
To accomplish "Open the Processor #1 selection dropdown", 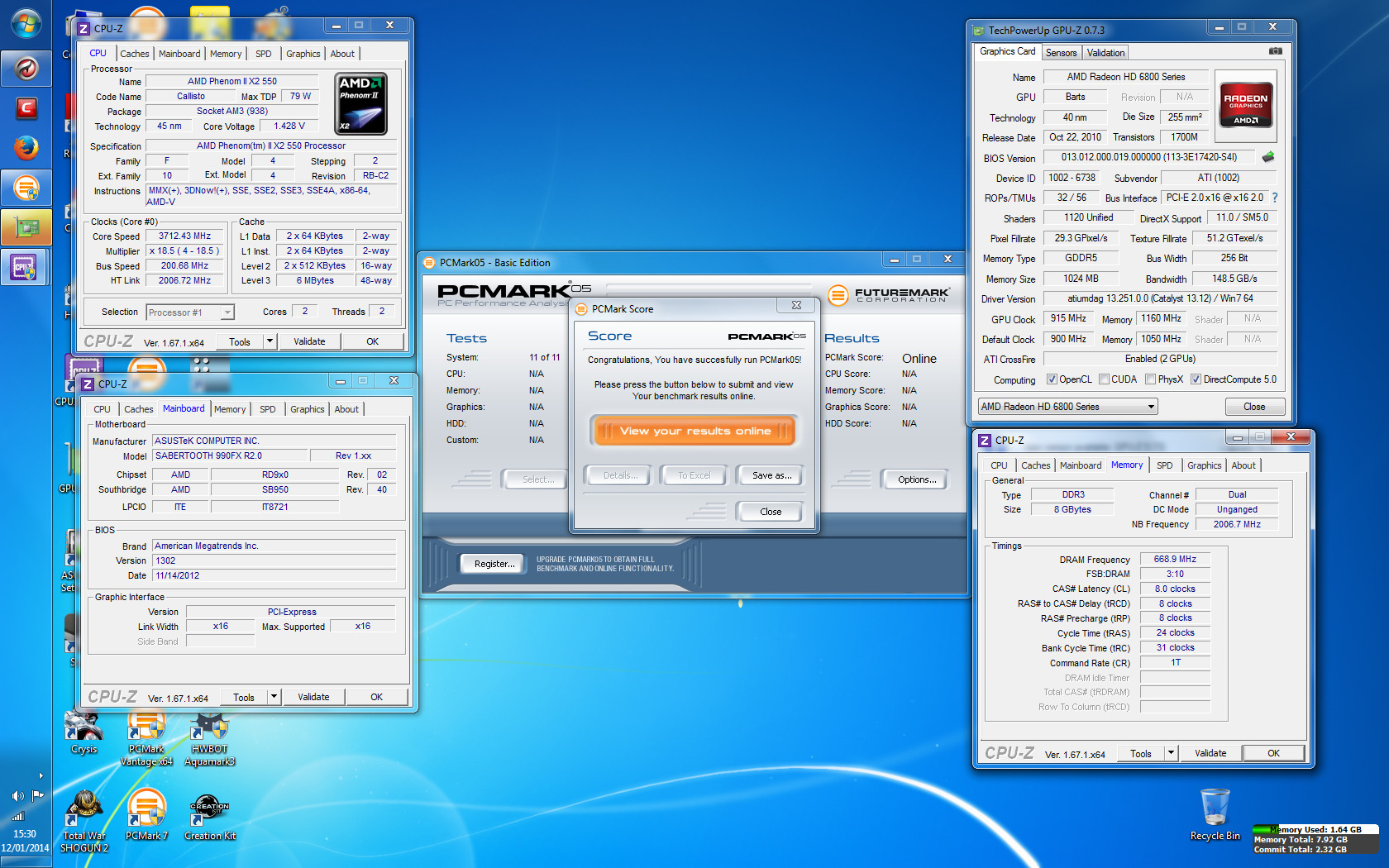I will click(x=190, y=312).
